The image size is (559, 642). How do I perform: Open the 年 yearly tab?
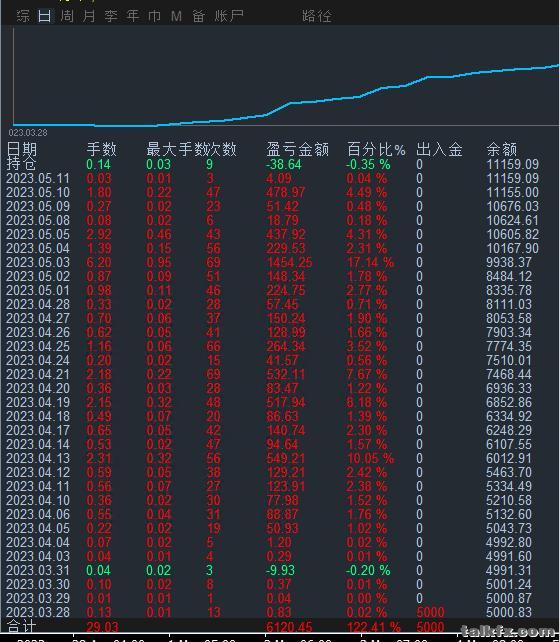point(132,16)
